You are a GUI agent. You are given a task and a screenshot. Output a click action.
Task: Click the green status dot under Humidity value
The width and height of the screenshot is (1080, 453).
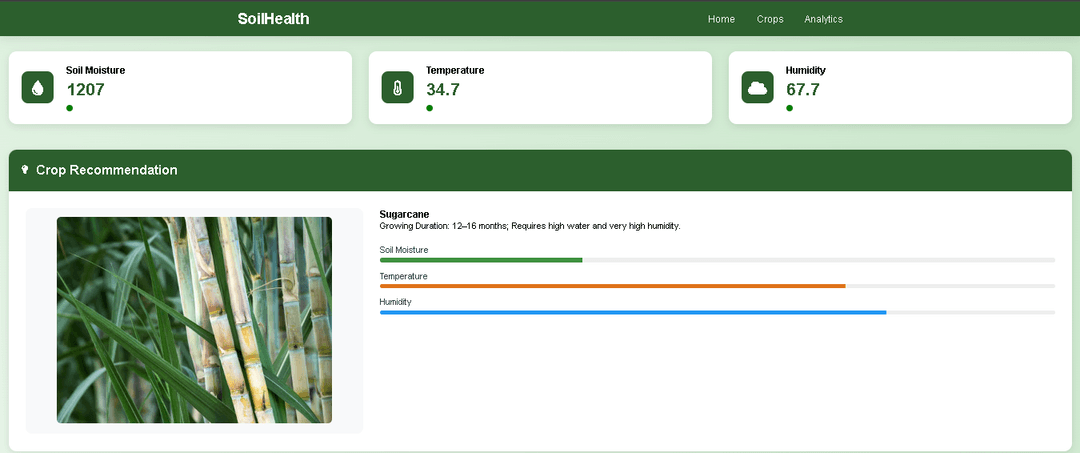(789, 108)
